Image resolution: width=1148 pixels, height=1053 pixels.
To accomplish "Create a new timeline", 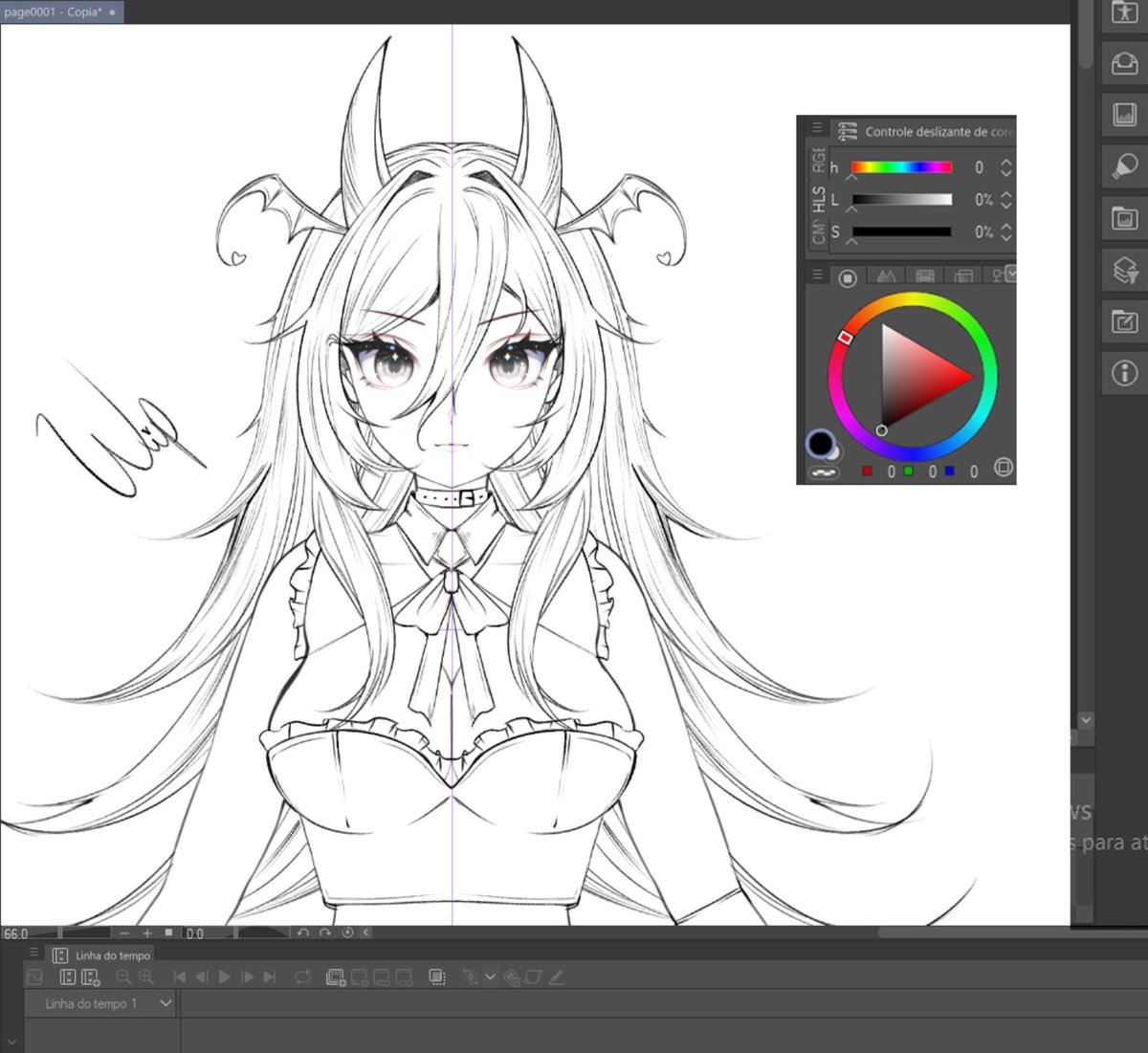I will click(x=91, y=977).
